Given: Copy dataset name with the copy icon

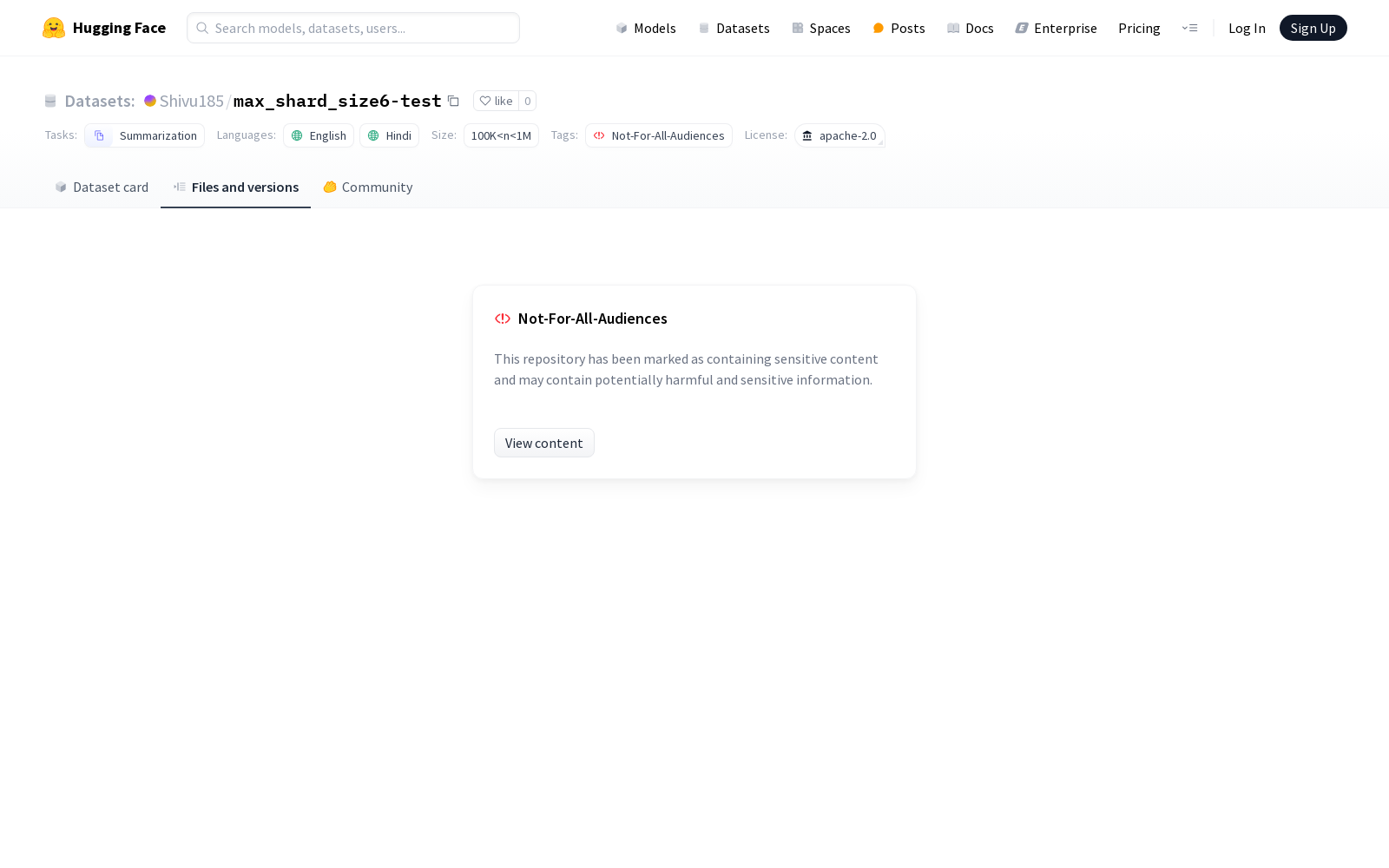Looking at the screenshot, I should (x=453, y=101).
